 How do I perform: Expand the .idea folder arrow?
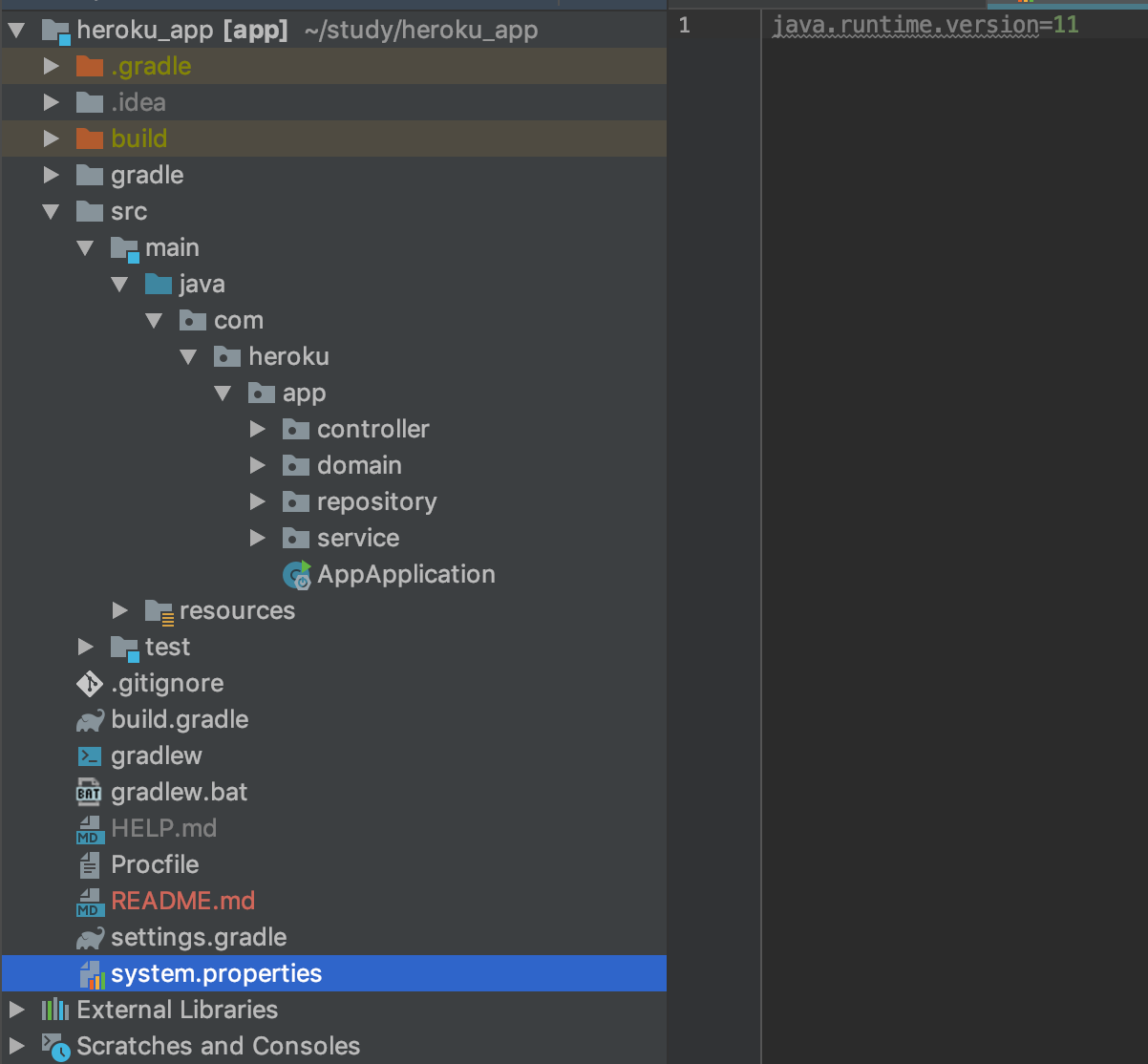(x=52, y=103)
